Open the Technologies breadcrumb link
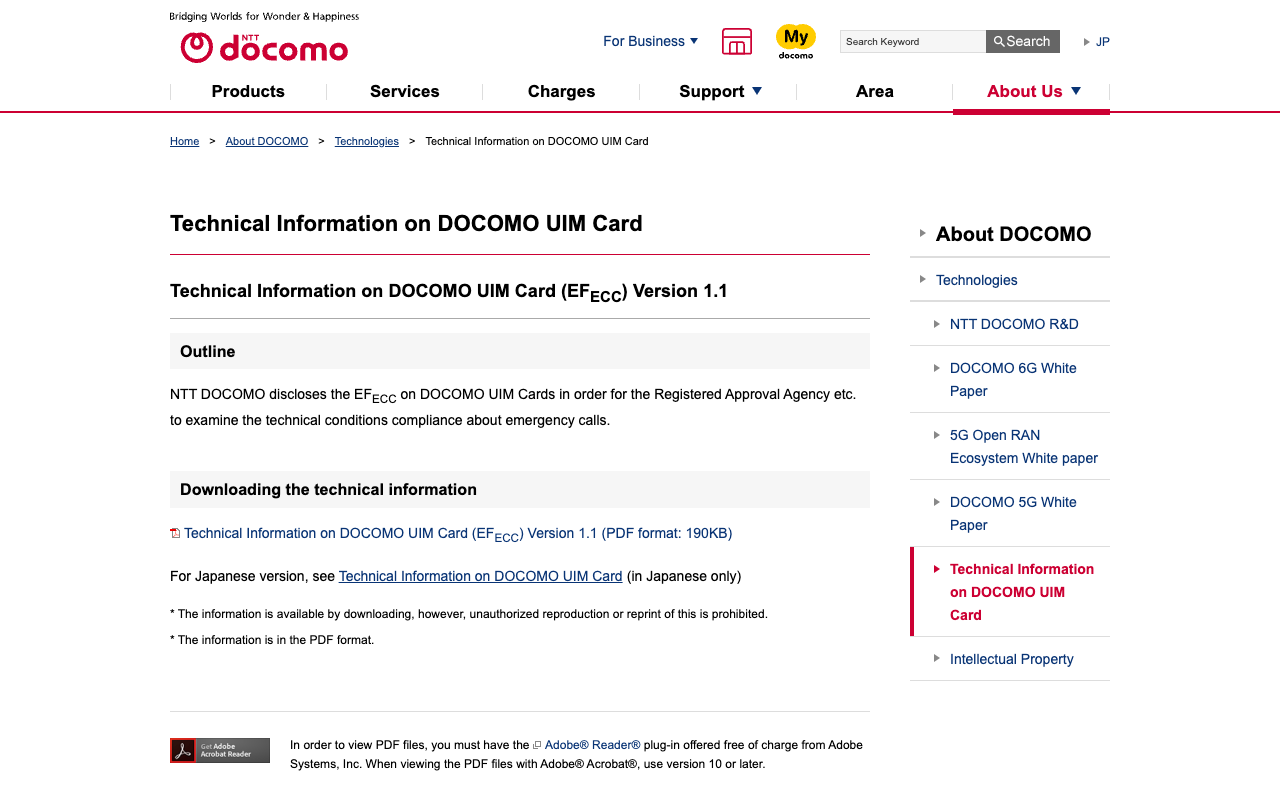Screen dimensions: 1280x800 point(367,141)
